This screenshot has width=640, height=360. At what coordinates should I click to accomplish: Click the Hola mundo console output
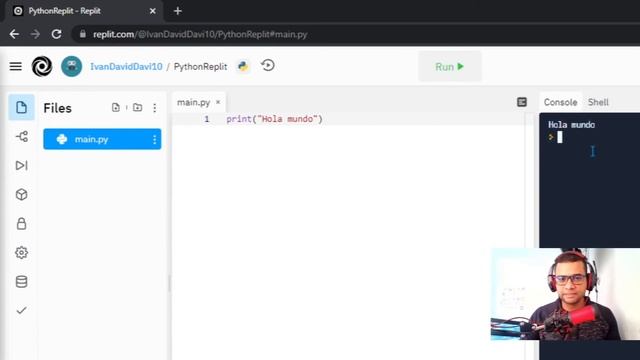click(x=571, y=125)
